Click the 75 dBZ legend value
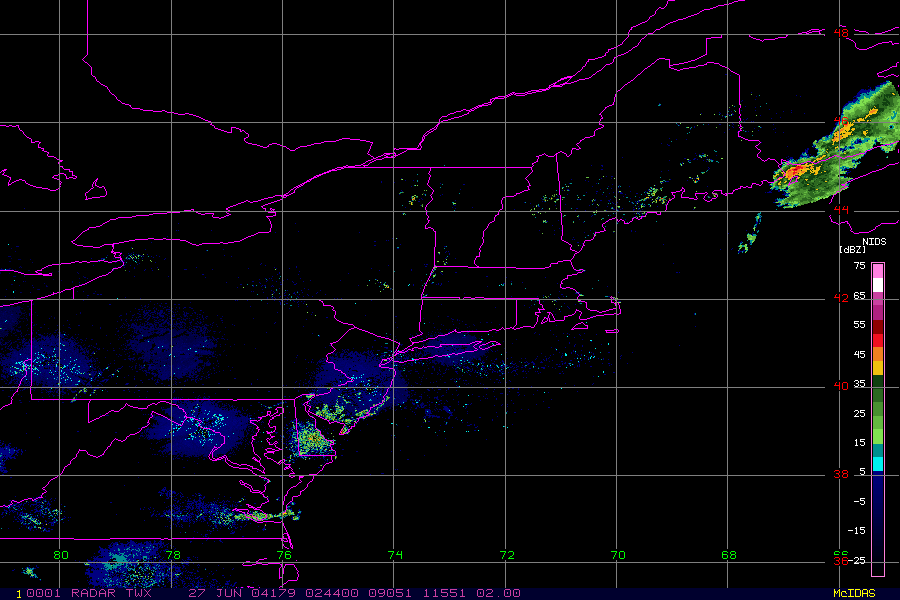This screenshot has width=900, height=600. pyautogui.click(x=859, y=266)
